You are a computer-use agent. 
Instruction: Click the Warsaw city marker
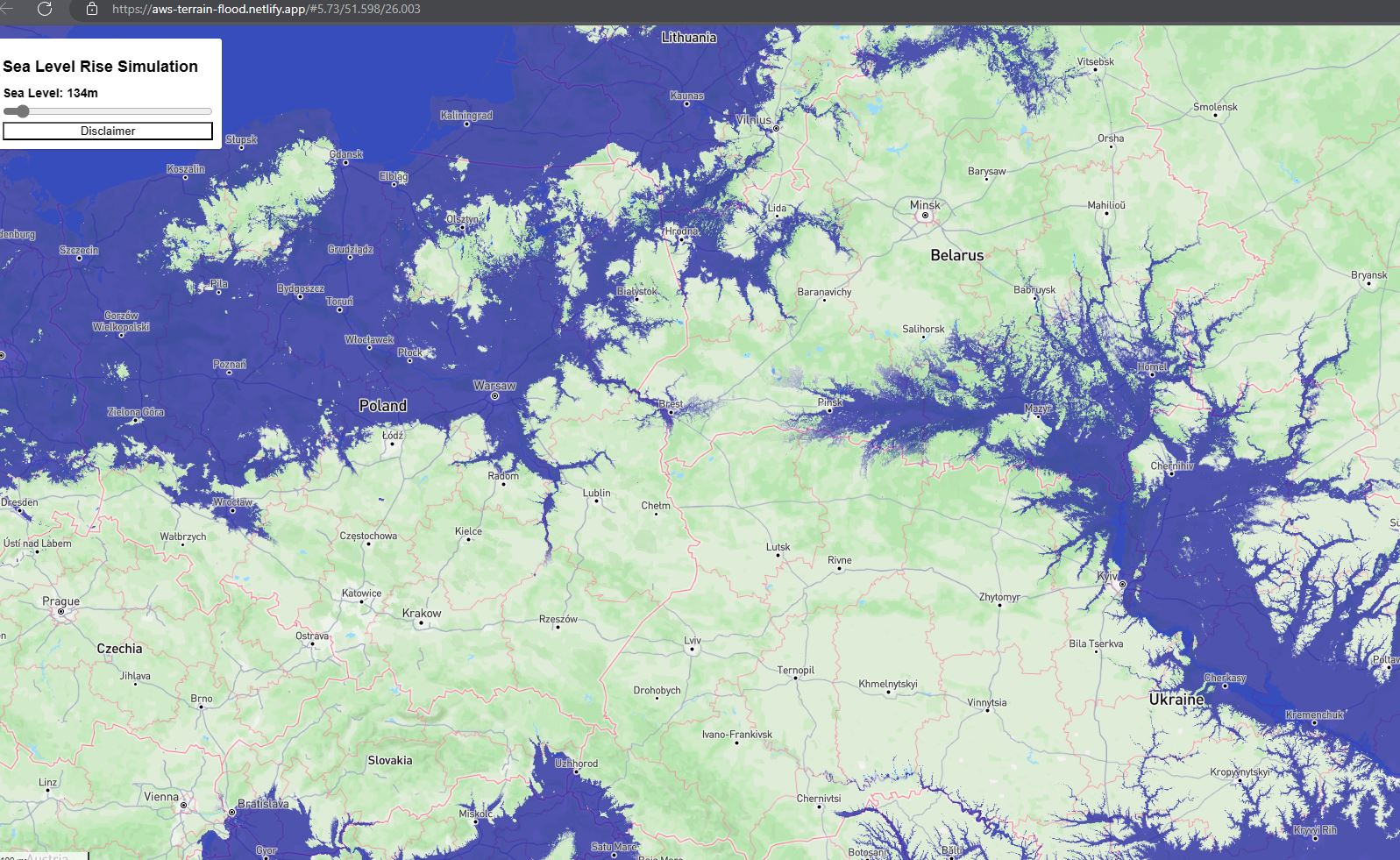coord(494,396)
